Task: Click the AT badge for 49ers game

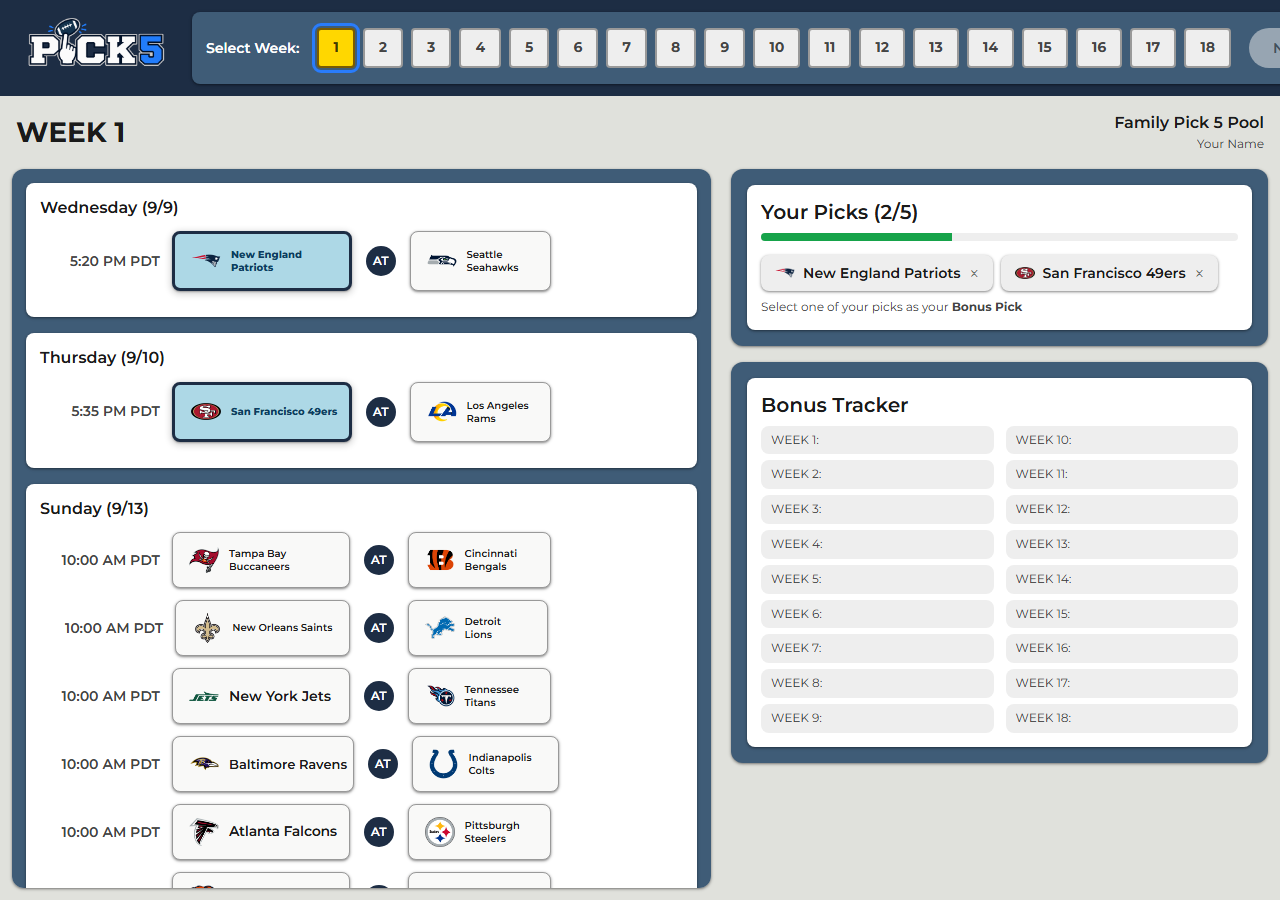Action: tap(381, 412)
